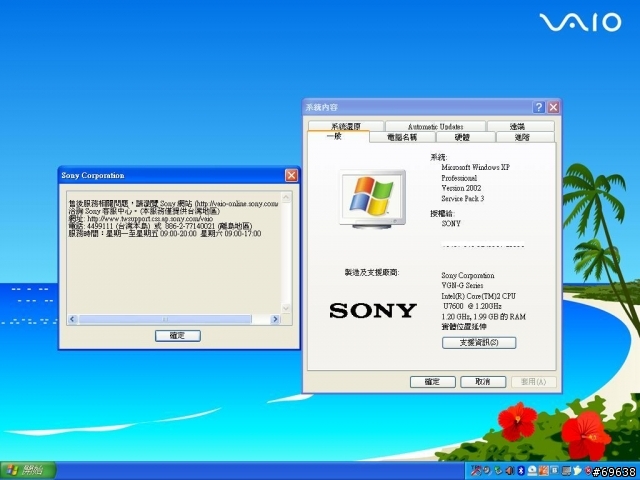Click the vertical scrollbar down arrow in Sony dialog

[x=286, y=309]
